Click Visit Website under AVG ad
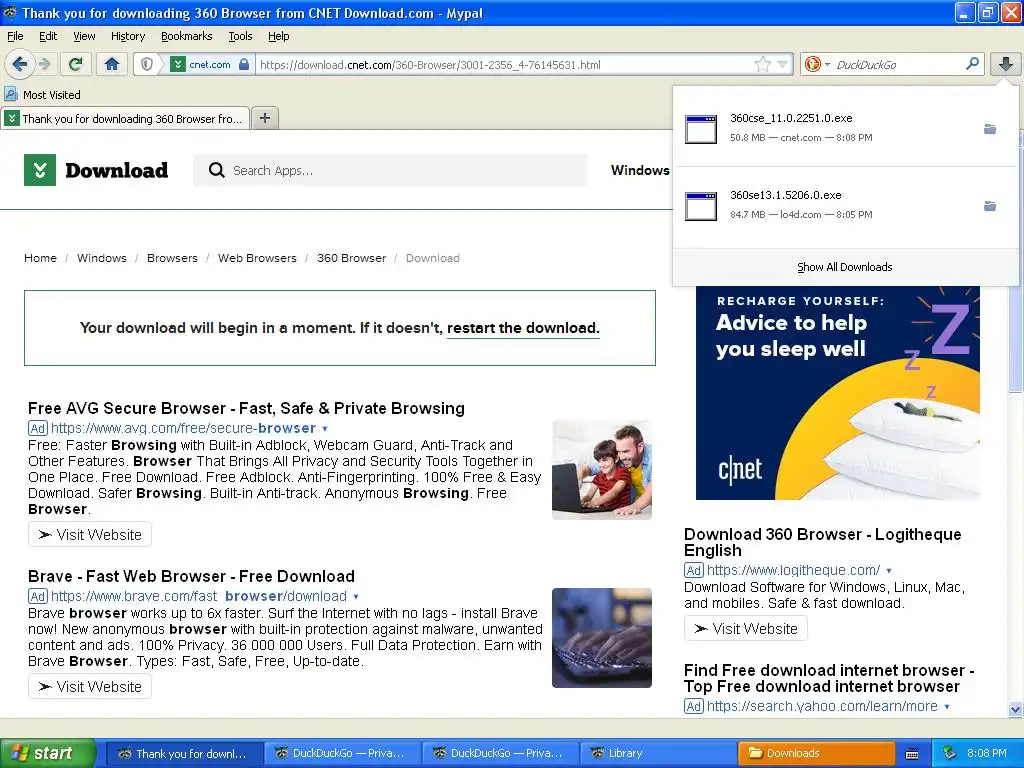 click(x=90, y=534)
